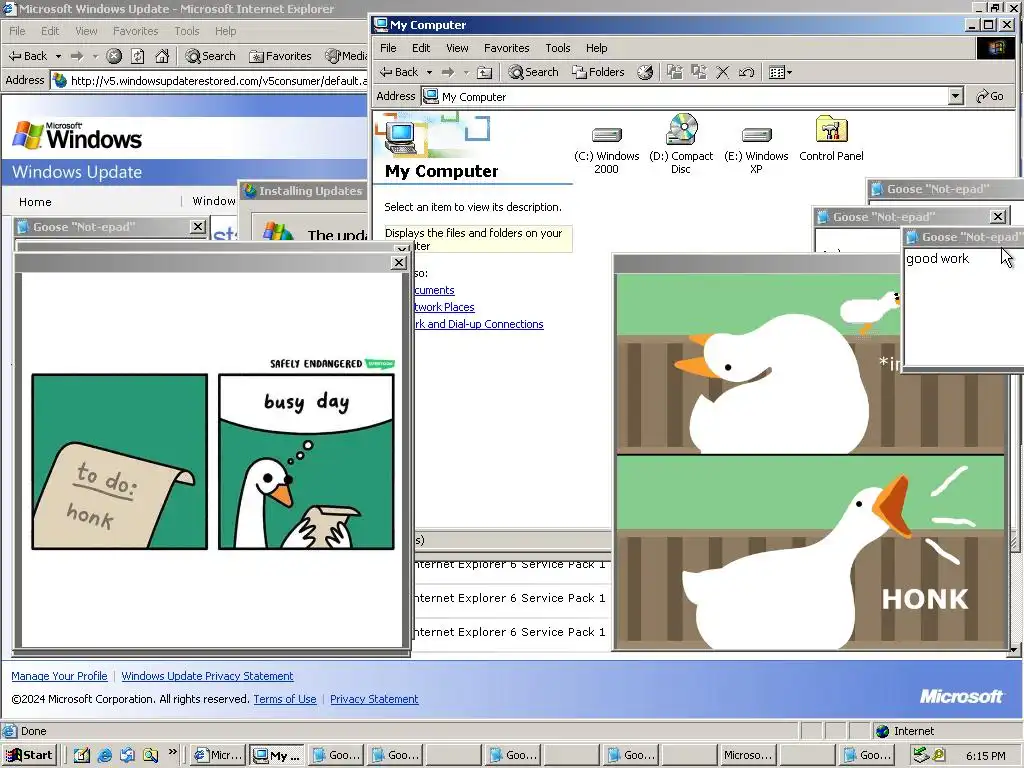Click the Start button

coord(29,755)
